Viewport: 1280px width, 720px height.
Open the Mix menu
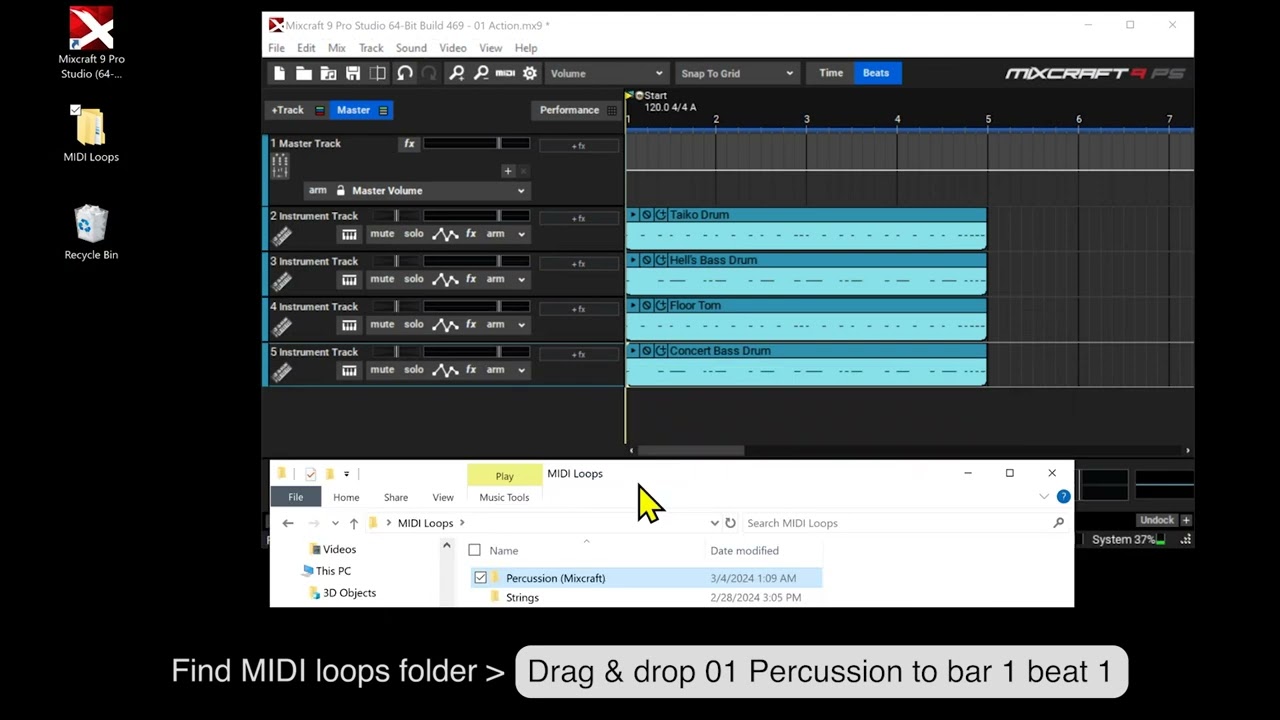pyautogui.click(x=337, y=48)
